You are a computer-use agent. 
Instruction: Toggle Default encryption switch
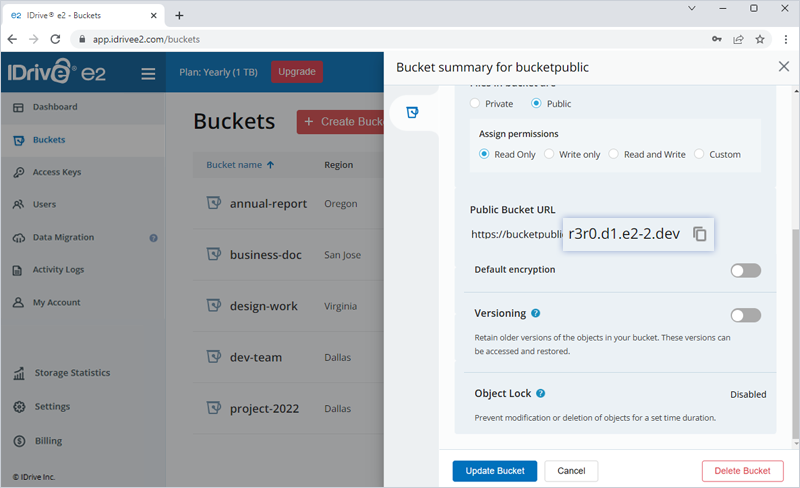745,271
